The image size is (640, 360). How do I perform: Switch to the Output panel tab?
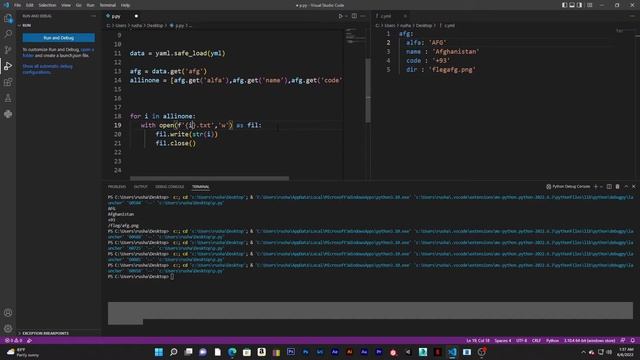(x=140, y=187)
